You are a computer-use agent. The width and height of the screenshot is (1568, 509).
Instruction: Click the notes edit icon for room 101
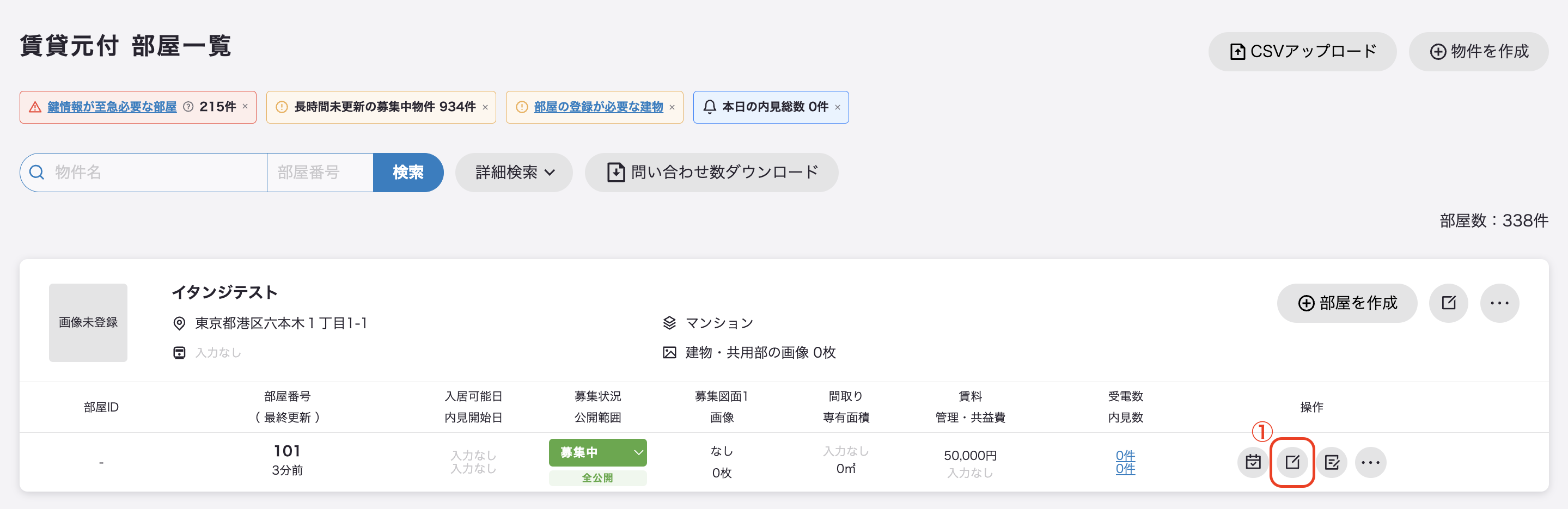1332,463
